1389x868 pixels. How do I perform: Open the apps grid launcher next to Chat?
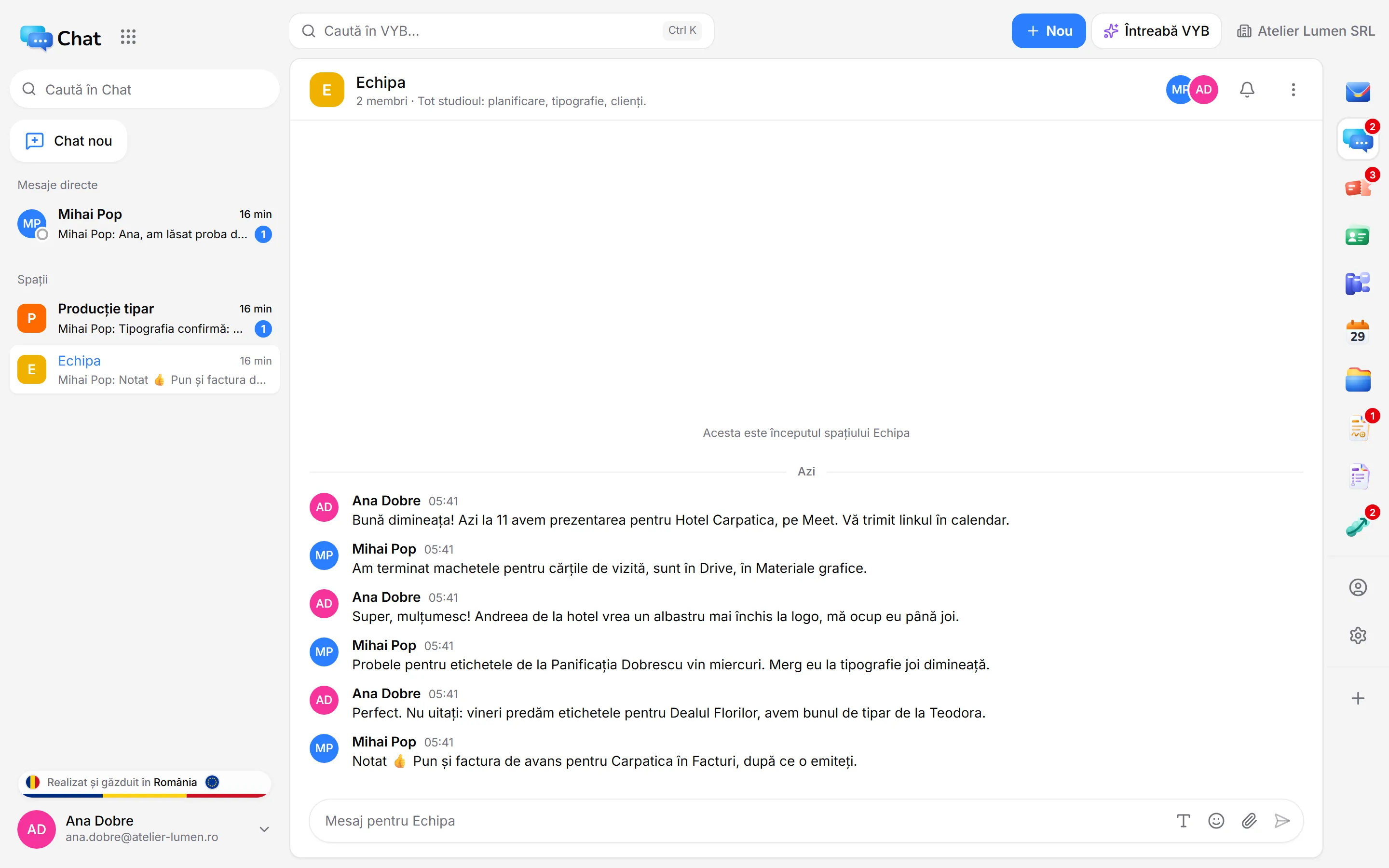click(128, 37)
